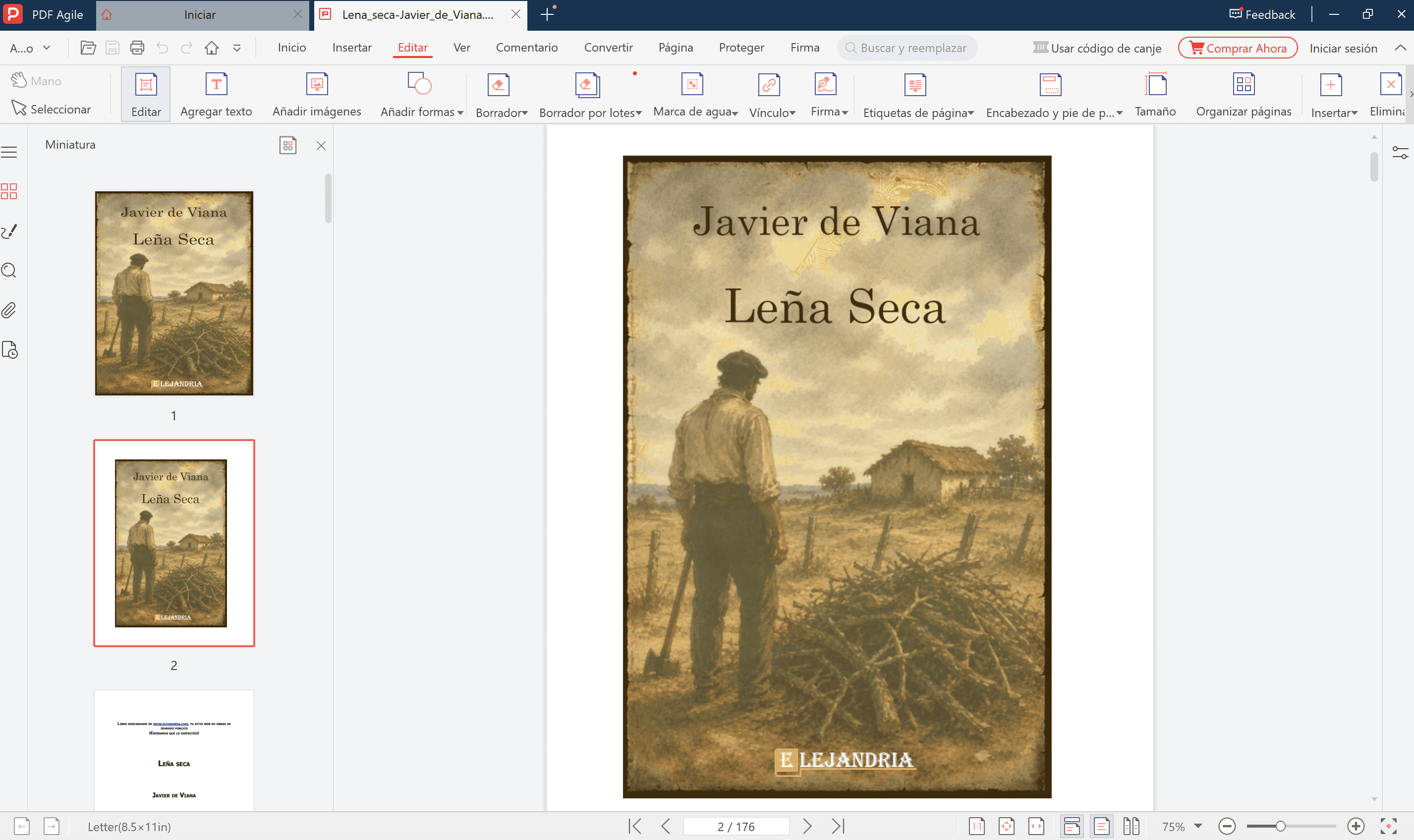Click the zoom slider handle
Screen dimensions: 1414x840
[1280, 827]
